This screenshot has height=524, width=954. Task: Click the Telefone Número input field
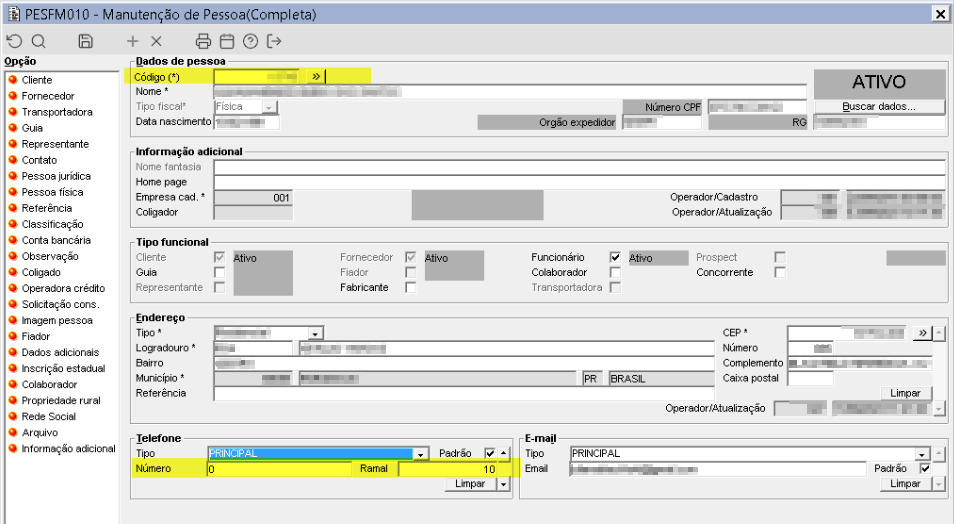(x=279, y=469)
